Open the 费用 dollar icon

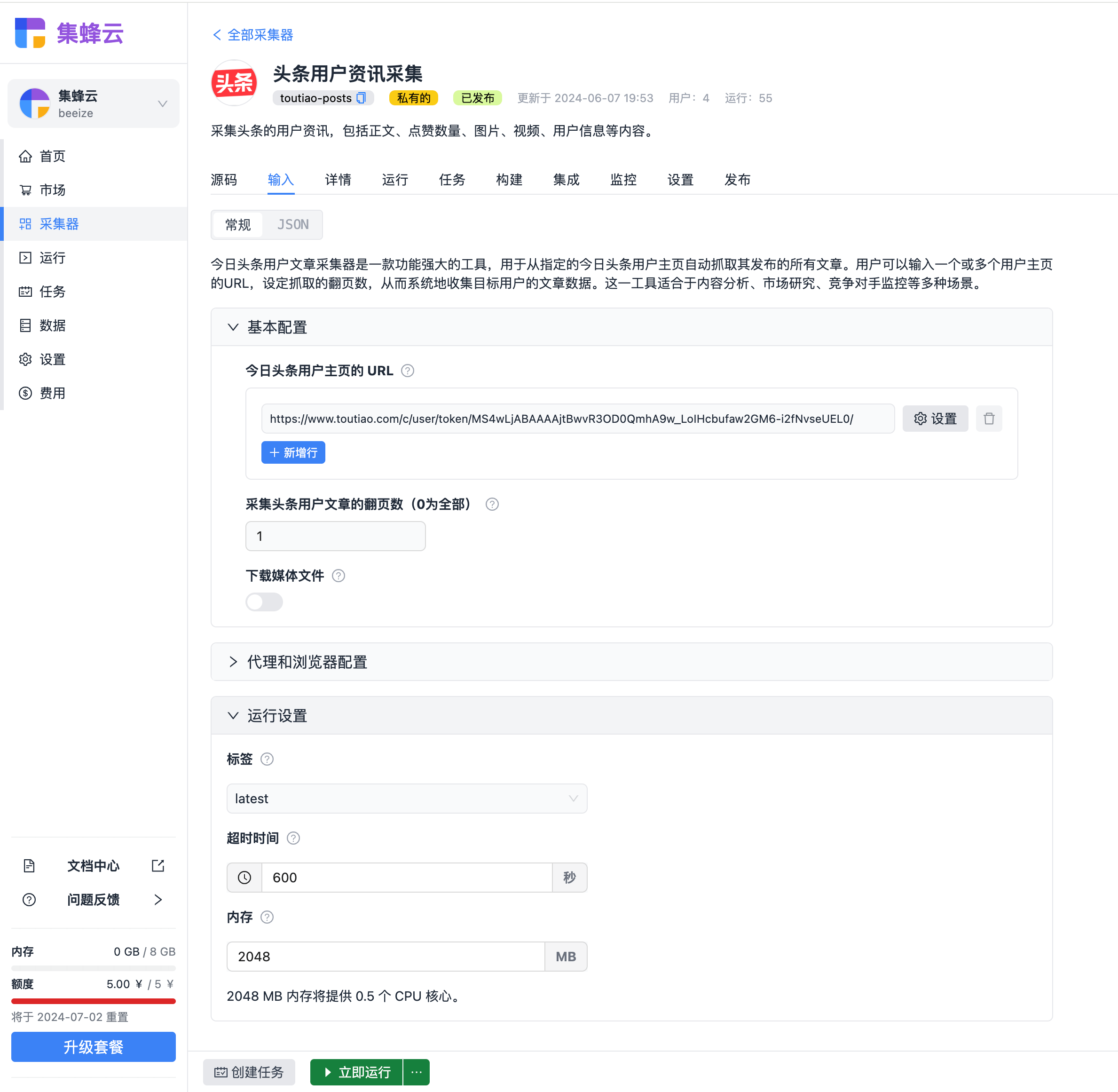point(25,393)
